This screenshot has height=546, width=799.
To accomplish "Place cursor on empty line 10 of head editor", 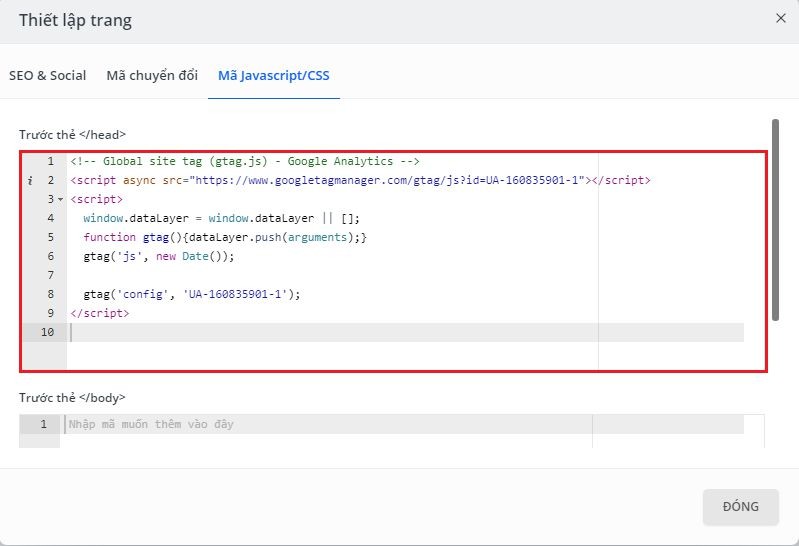I will (405, 332).
